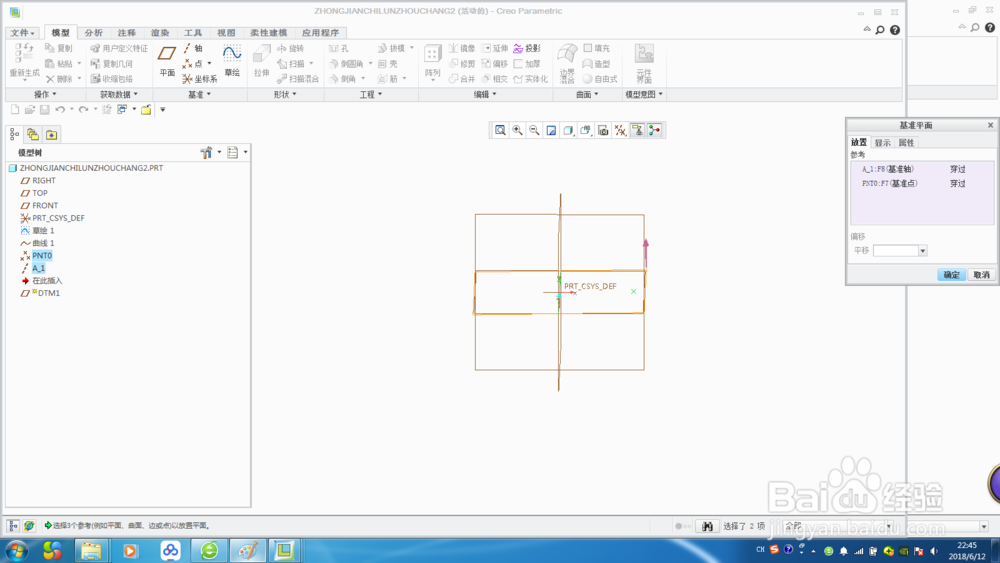The image size is (1000, 563).
Task: Select the PNT0:F7(基准点) reference row
Action: coord(922,184)
